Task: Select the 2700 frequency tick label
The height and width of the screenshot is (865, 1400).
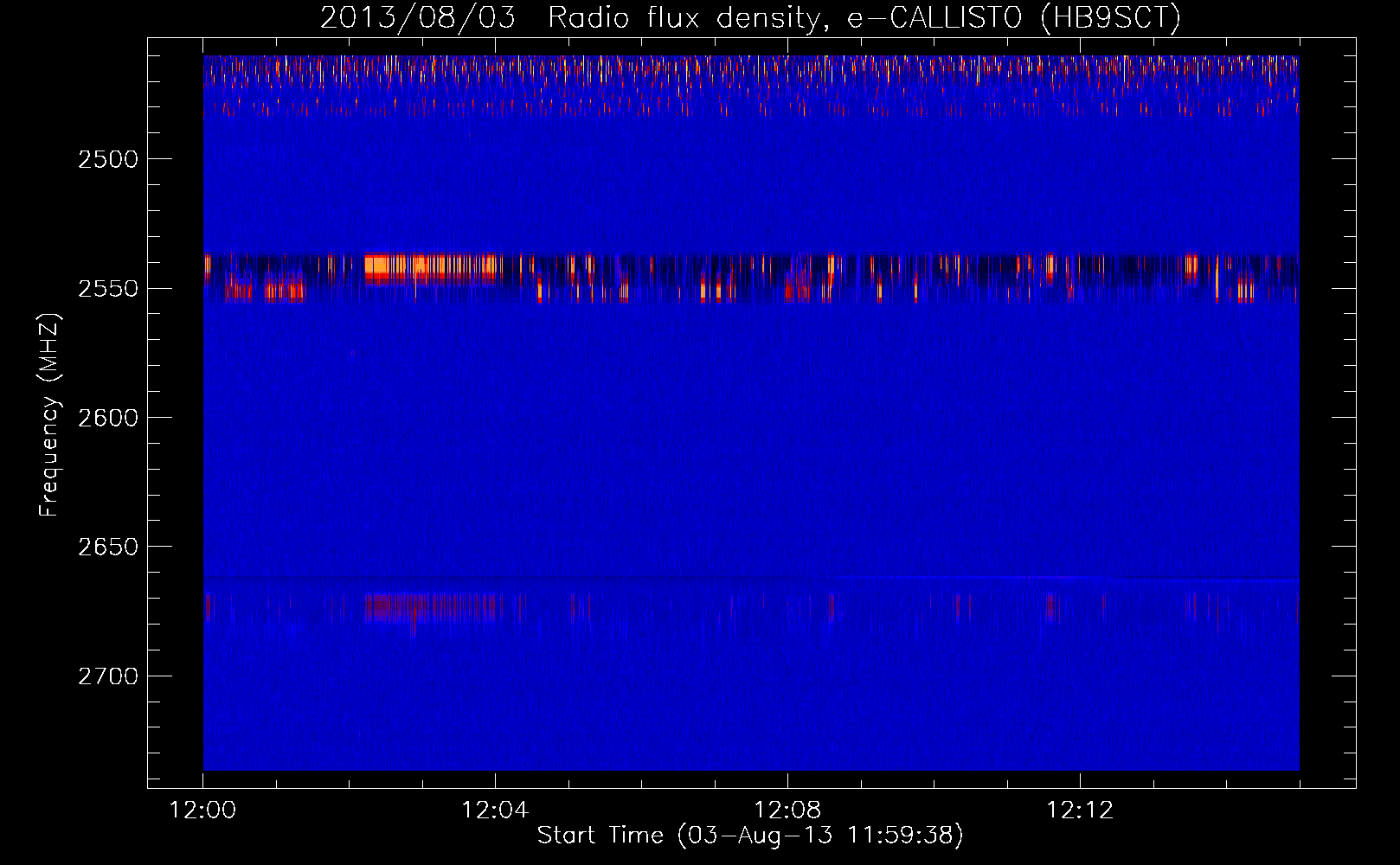Action: [x=108, y=676]
